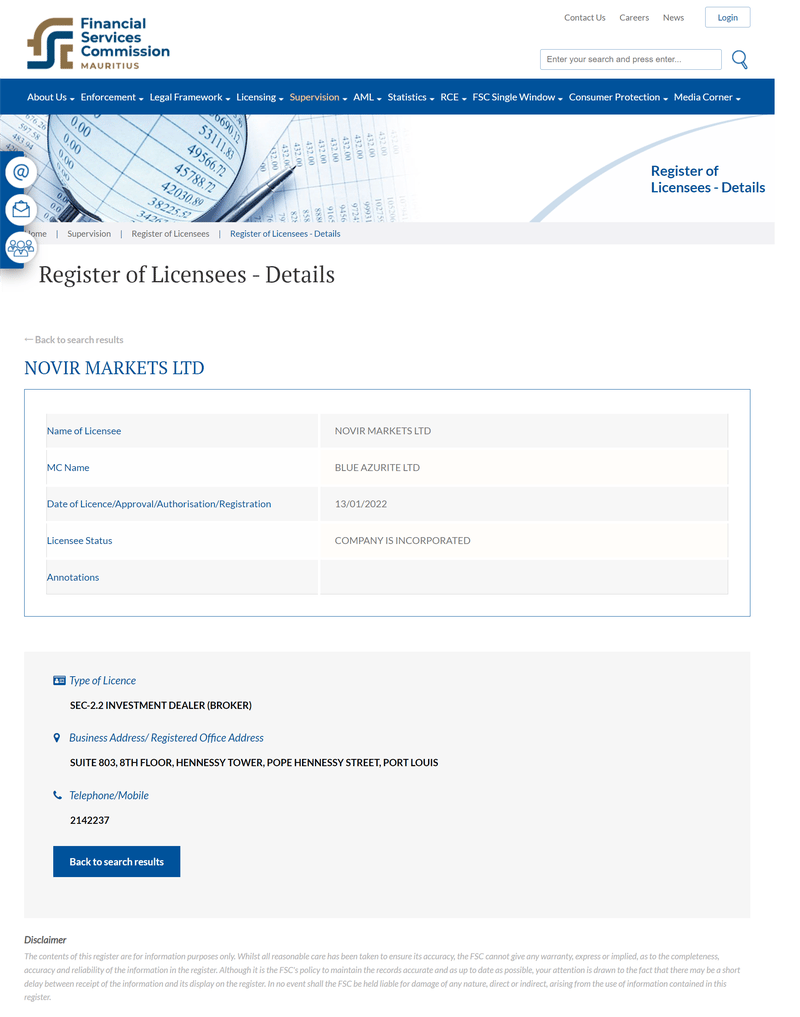Open the people group sidebar icon
The width and height of the screenshot is (800, 1017).
21,247
